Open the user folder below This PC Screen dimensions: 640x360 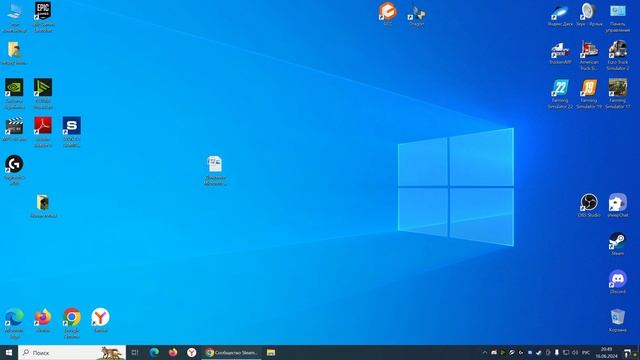pyautogui.click(x=14, y=53)
